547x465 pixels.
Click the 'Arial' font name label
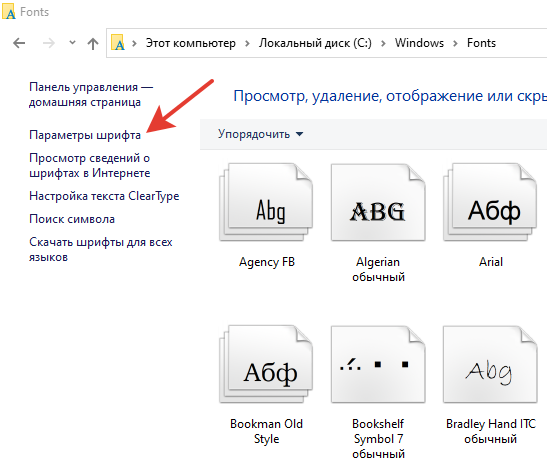[x=491, y=262]
